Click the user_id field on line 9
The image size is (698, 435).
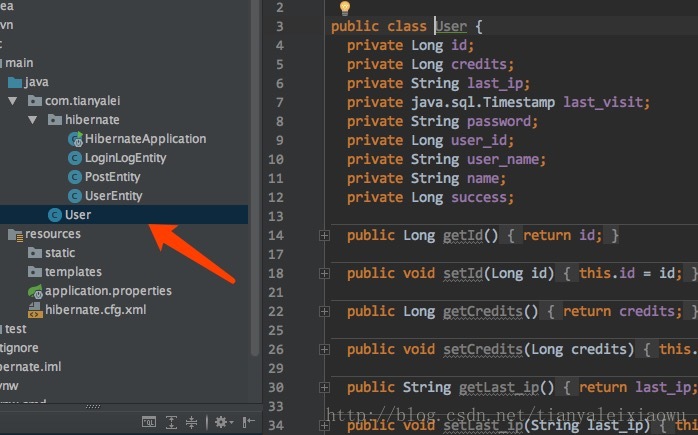pos(479,140)
